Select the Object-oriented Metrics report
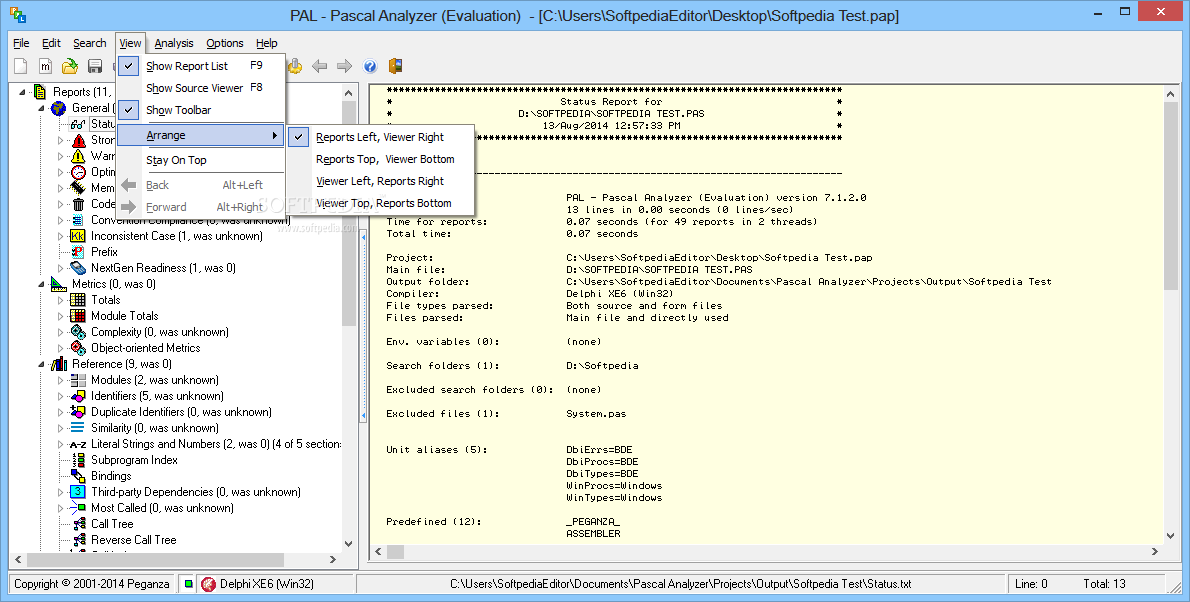Screen dimensions: 1190x602 click(x=146, y=348)
